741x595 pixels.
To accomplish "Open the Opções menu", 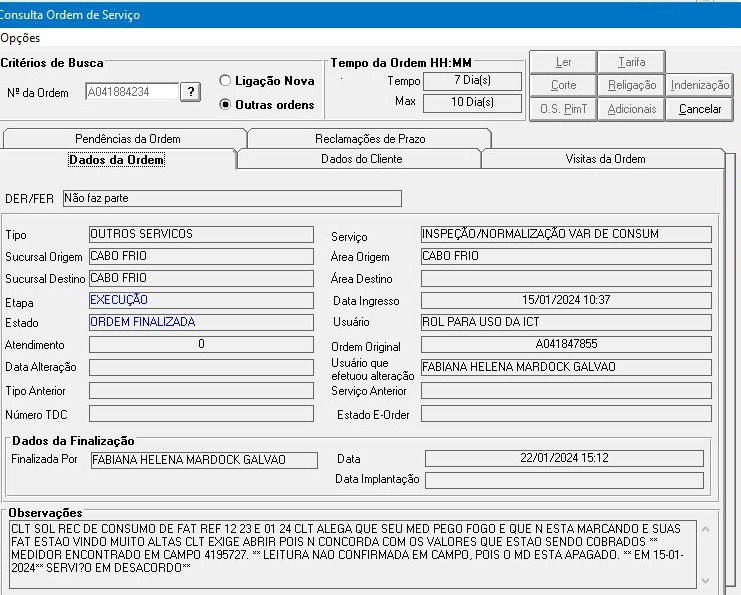I will click(x=20, y=38).
